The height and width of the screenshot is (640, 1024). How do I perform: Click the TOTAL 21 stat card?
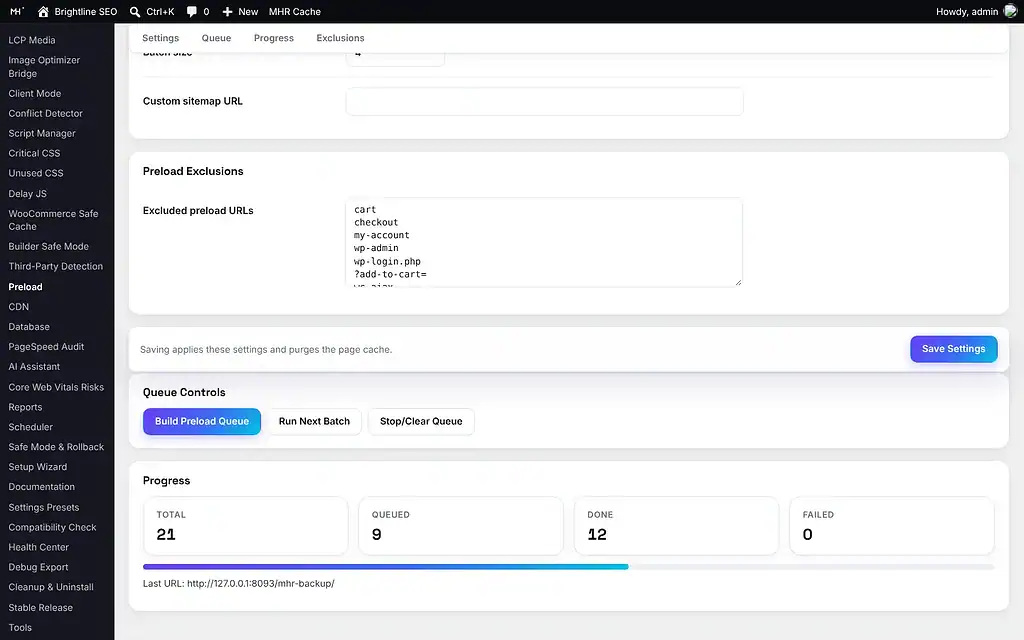[246, 526]
